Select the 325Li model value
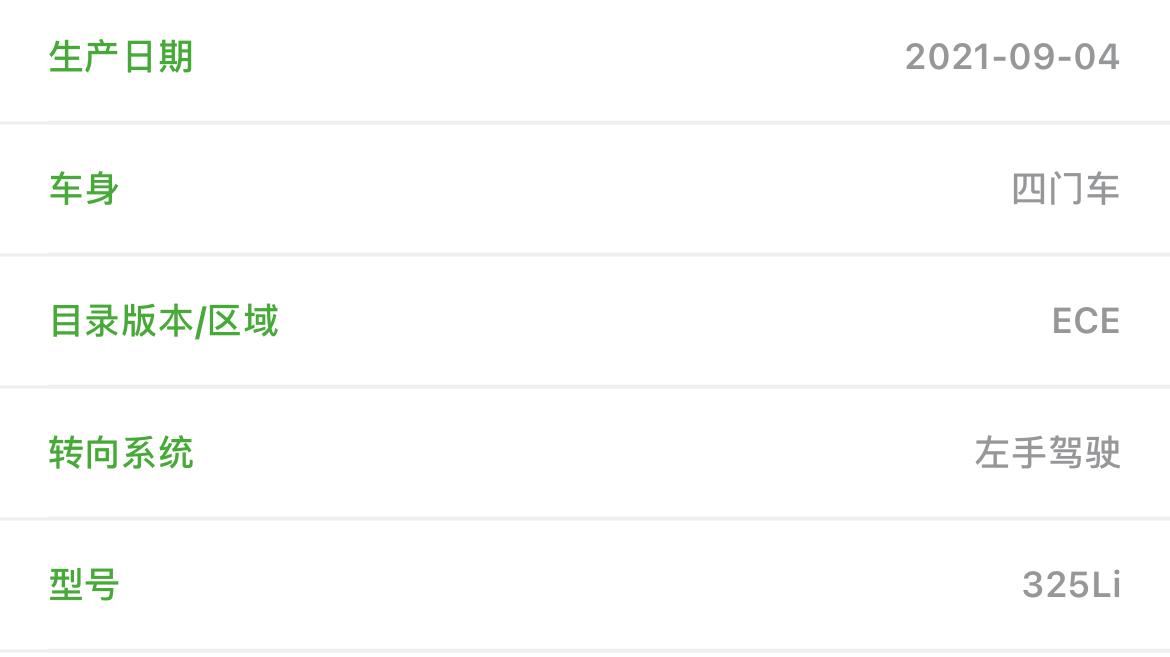The width and height of the screenshot is (1170, 657). tap(1072, 585)
